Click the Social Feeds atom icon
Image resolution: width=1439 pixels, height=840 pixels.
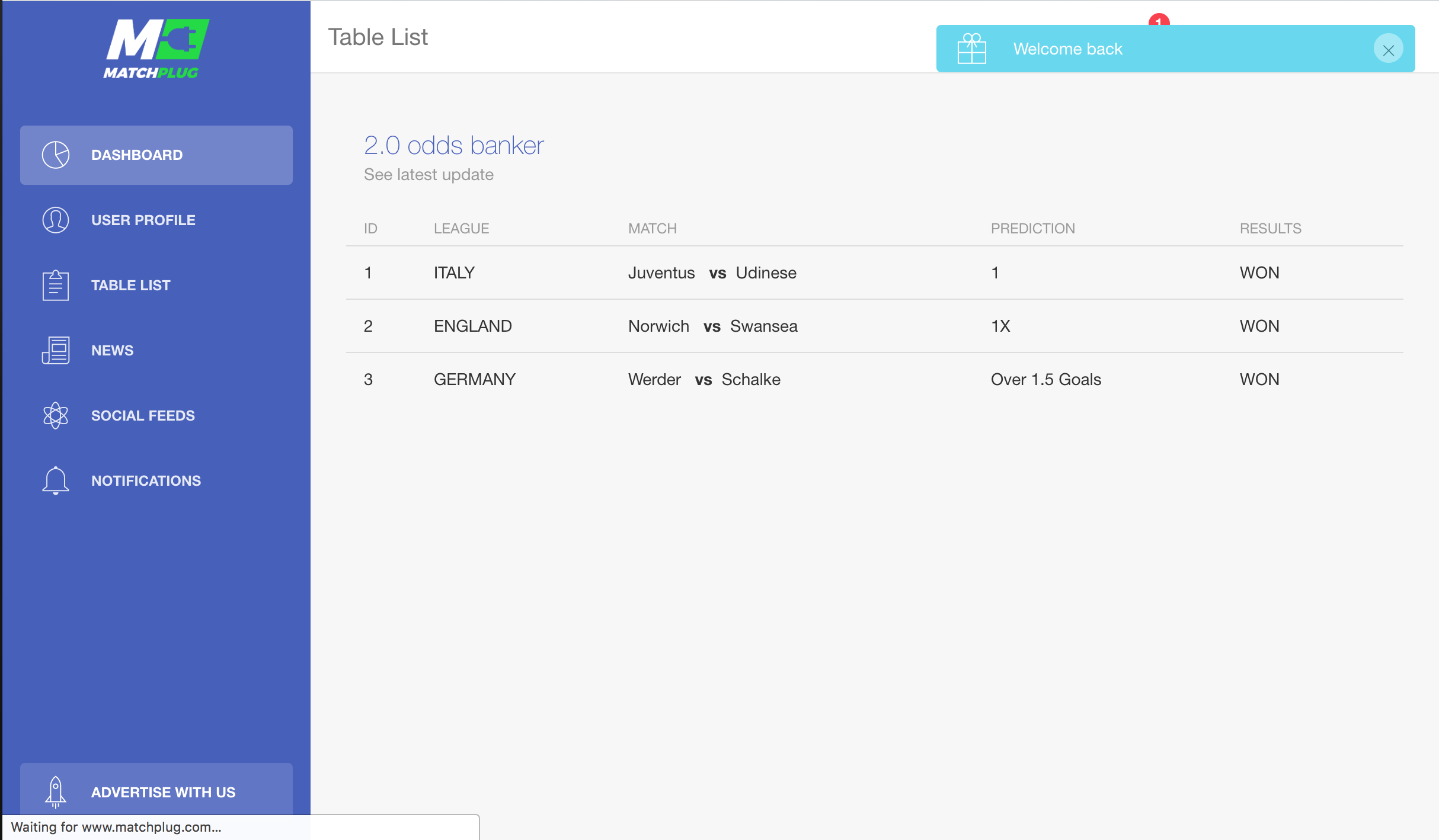point(56,416)
